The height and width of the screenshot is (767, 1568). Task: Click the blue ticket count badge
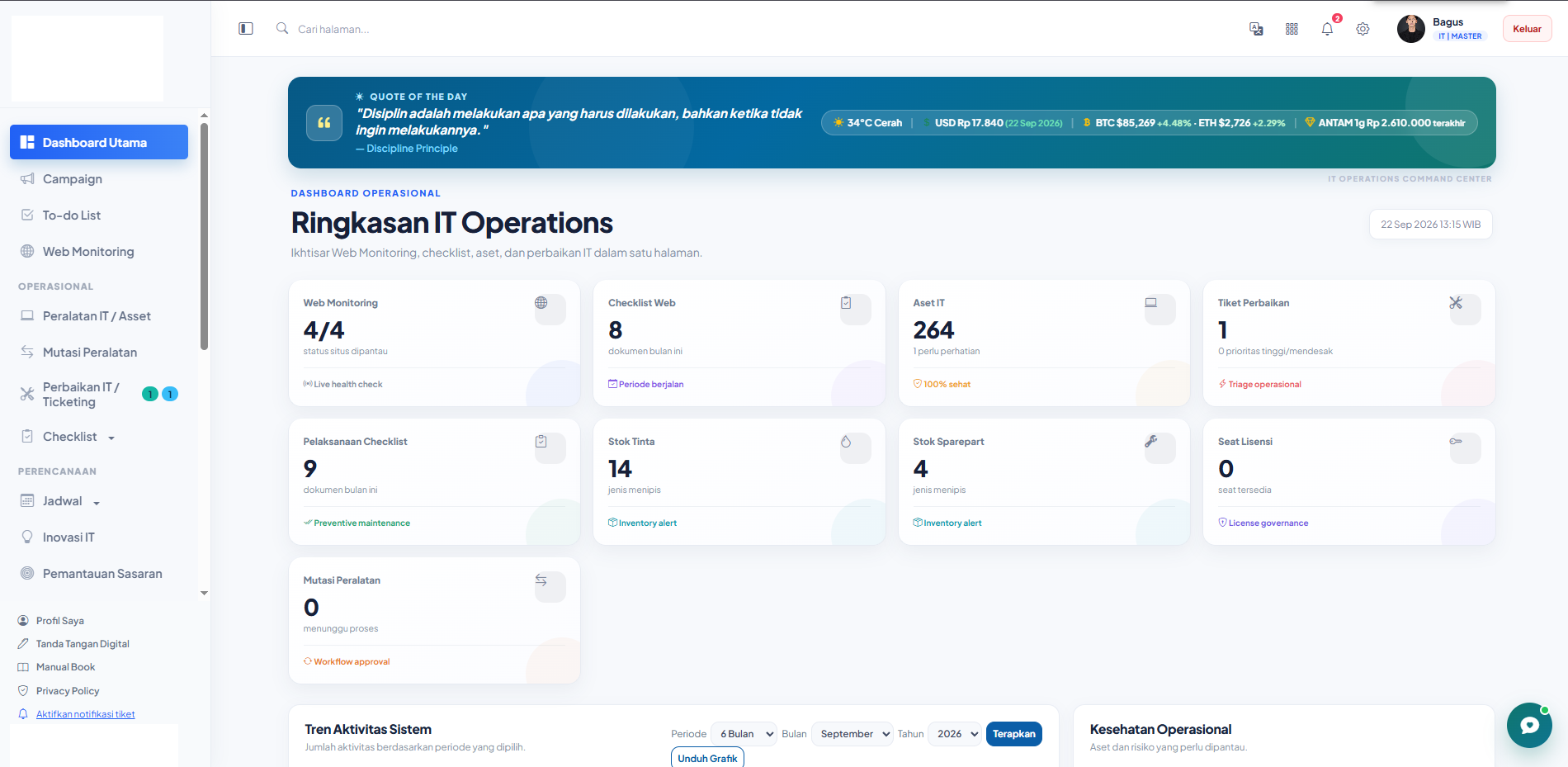[x=170, y=394]
